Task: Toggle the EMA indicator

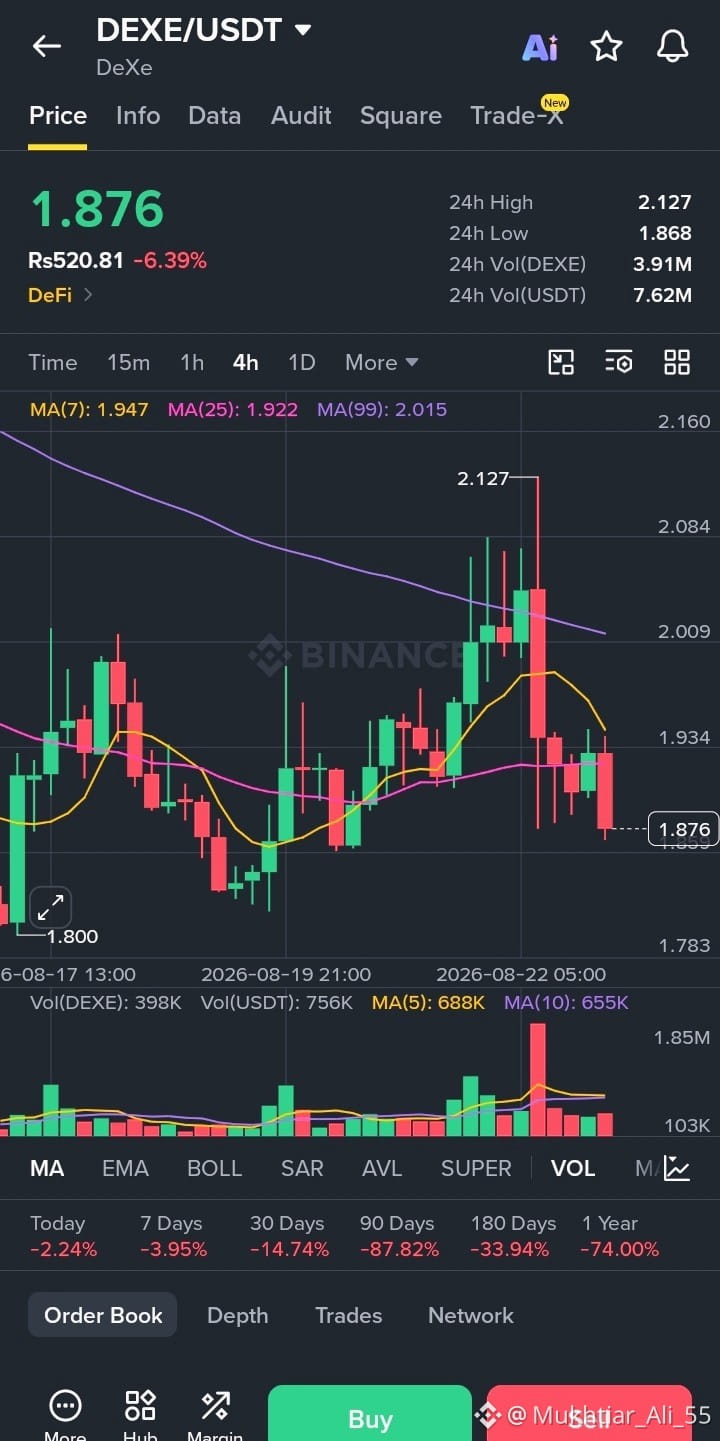Action: pyautogui.click(x=125, y=1168)
